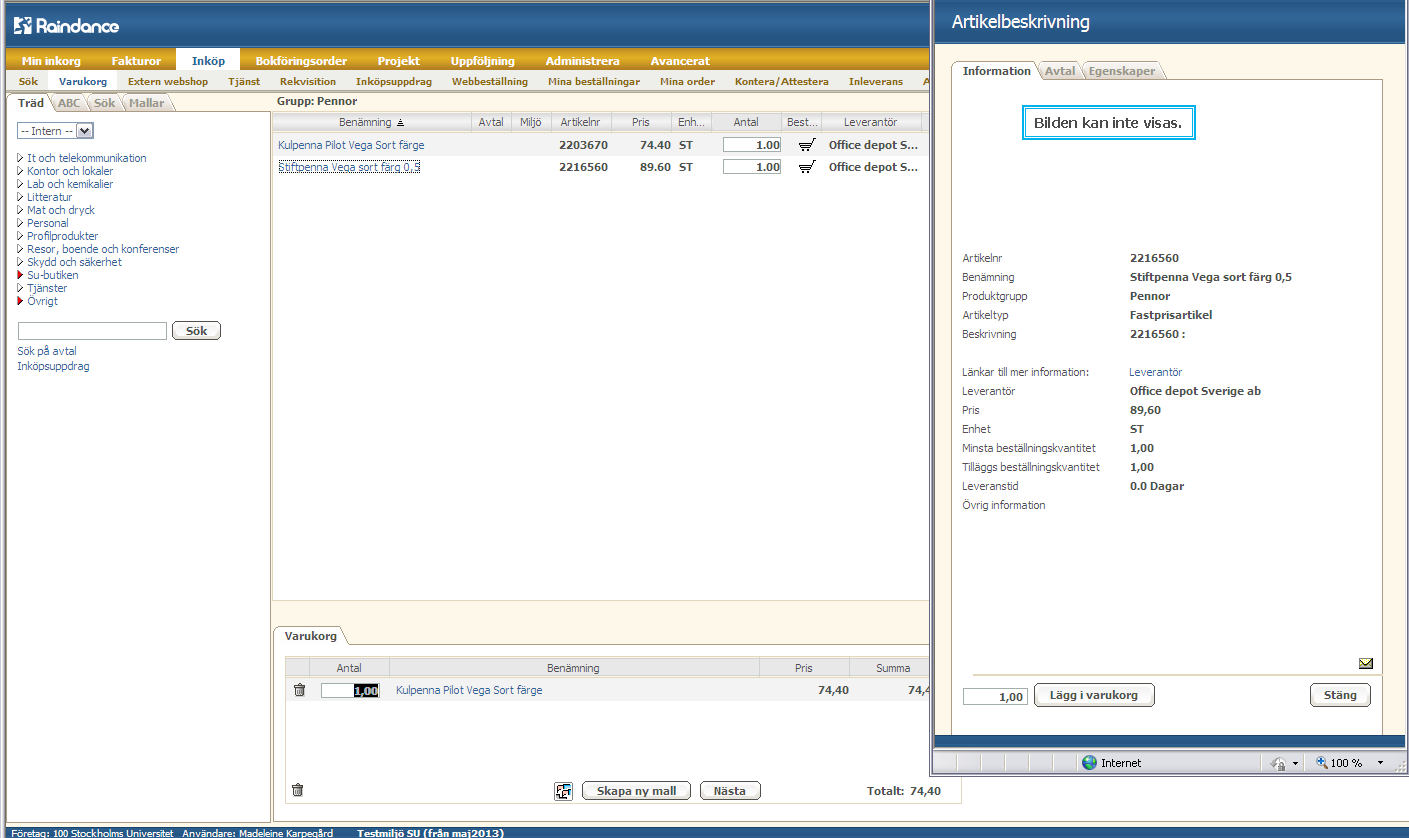The height and width of the screenshot is (838, 1409).
Task: Click the category search text field
Action: click(92, 331)
